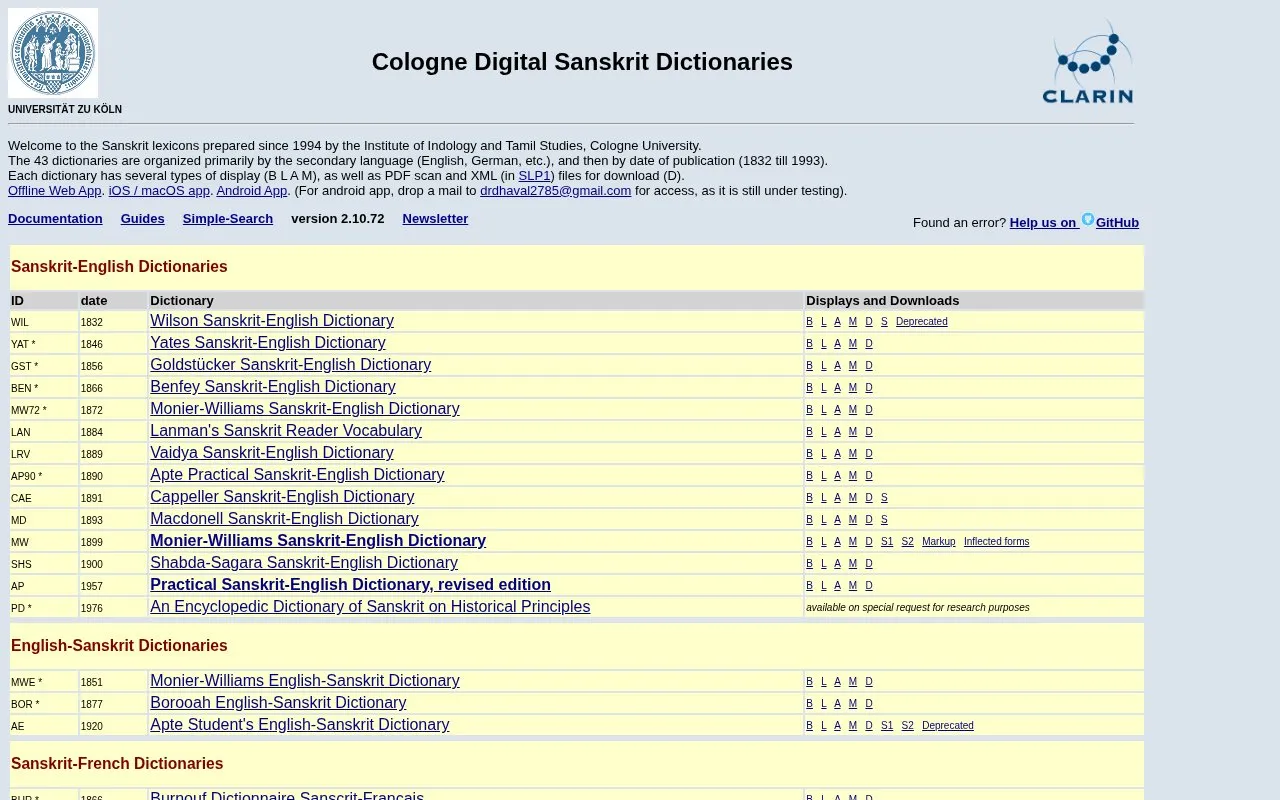Open Encyclopedic Dictionary of Sanskrit on Historical Principles
This screenshot has height=800, width=1280.
coord(370,607)
